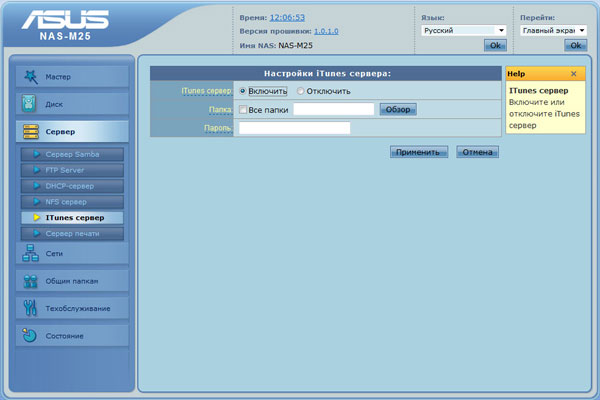The image size is (600, 400).
Task: Go to NFS сервер submenu
Action: pos(72,202)
